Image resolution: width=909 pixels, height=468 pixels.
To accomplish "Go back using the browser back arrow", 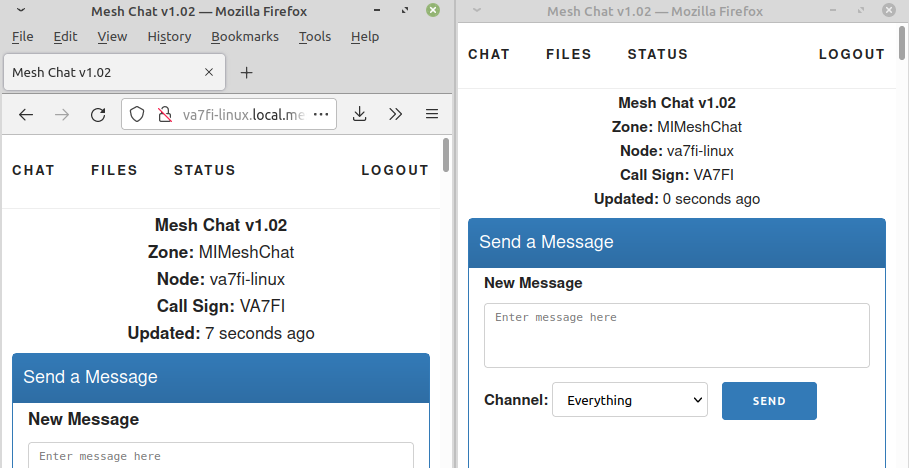I will point(26,114).
